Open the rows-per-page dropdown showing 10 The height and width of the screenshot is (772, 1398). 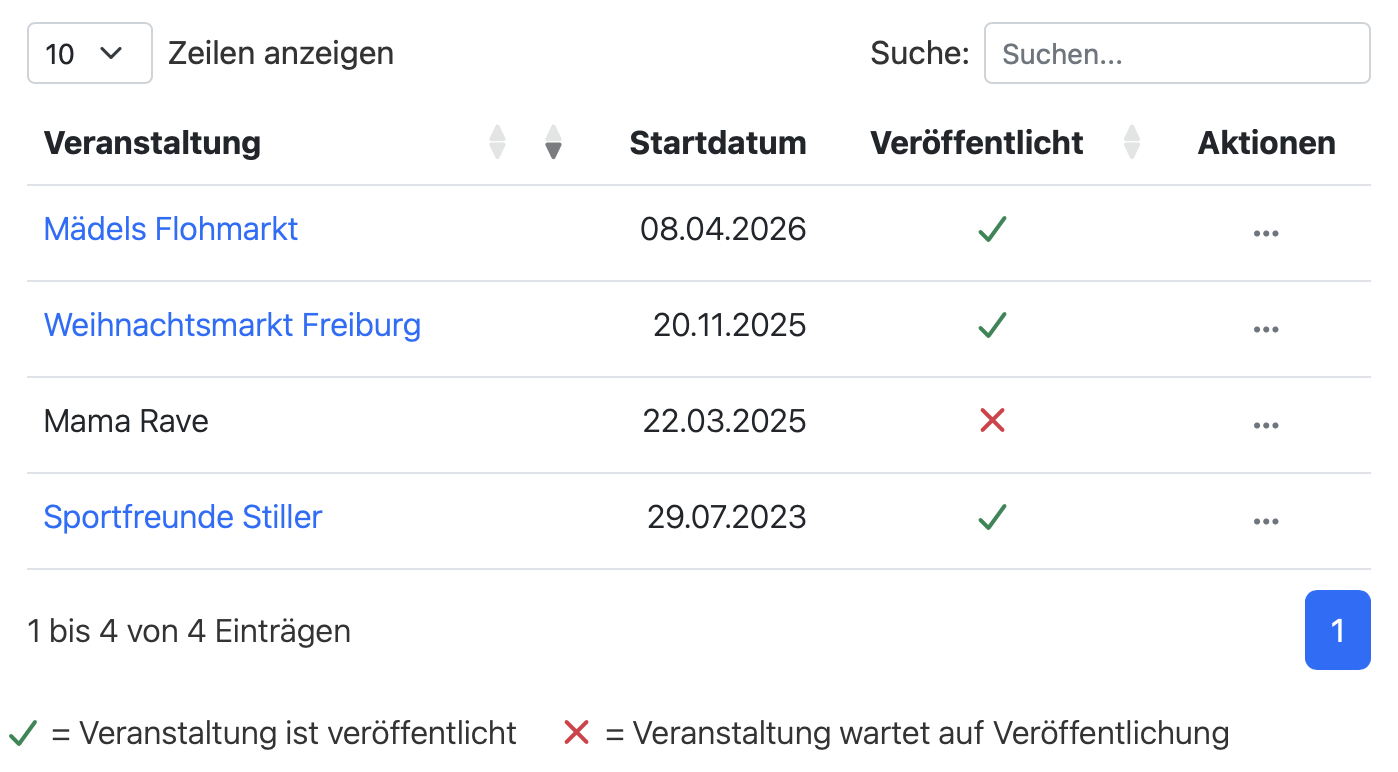click(89, 53)
